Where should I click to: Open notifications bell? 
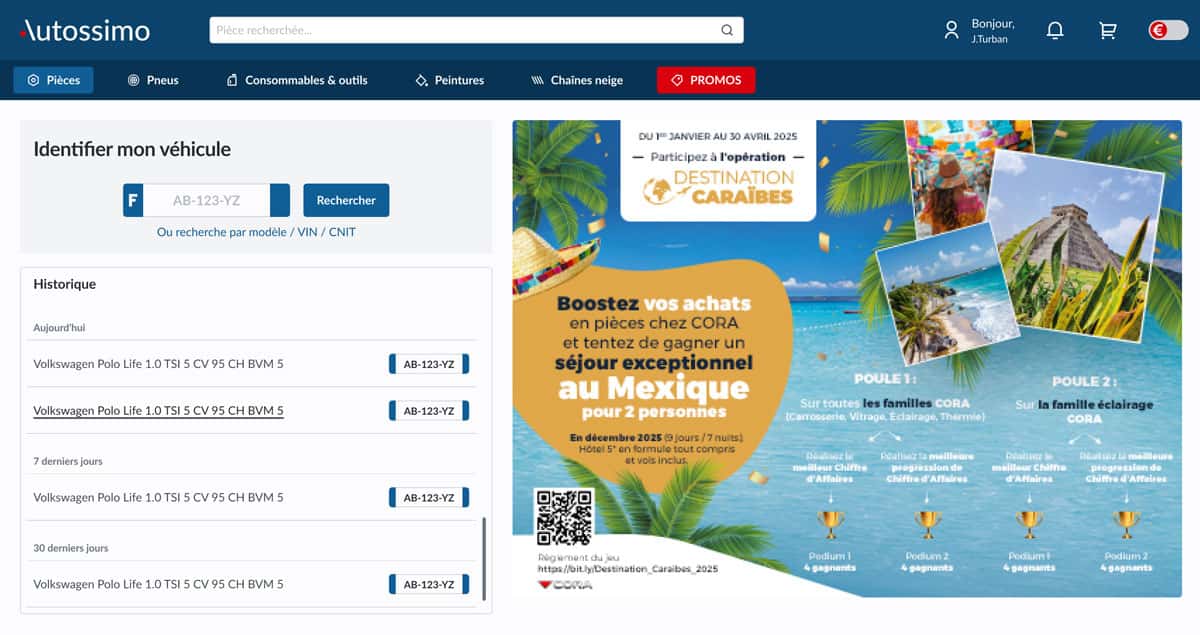pos(1054,30)
